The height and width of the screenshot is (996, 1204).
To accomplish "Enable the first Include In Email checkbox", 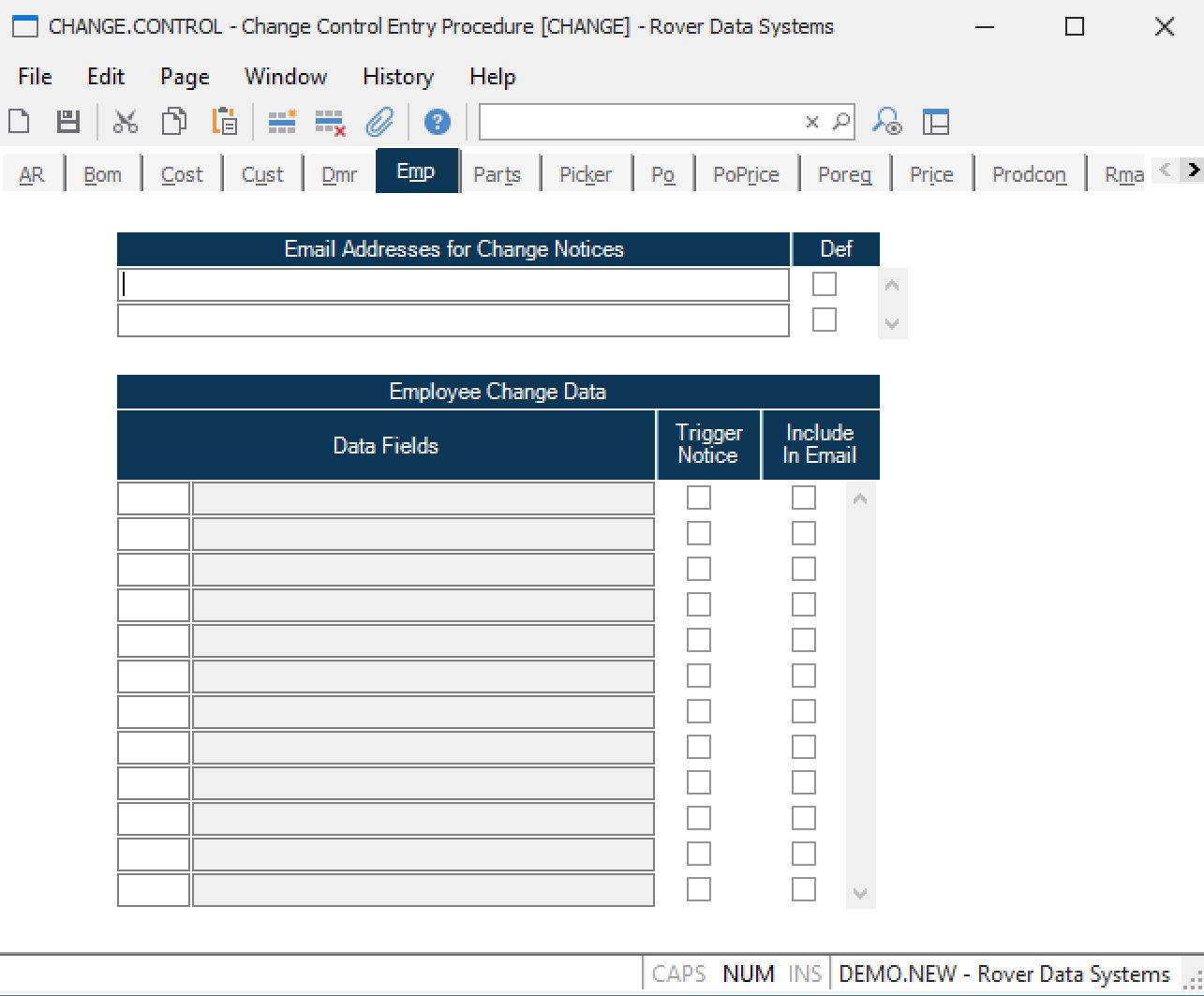I will click(804, 498).
